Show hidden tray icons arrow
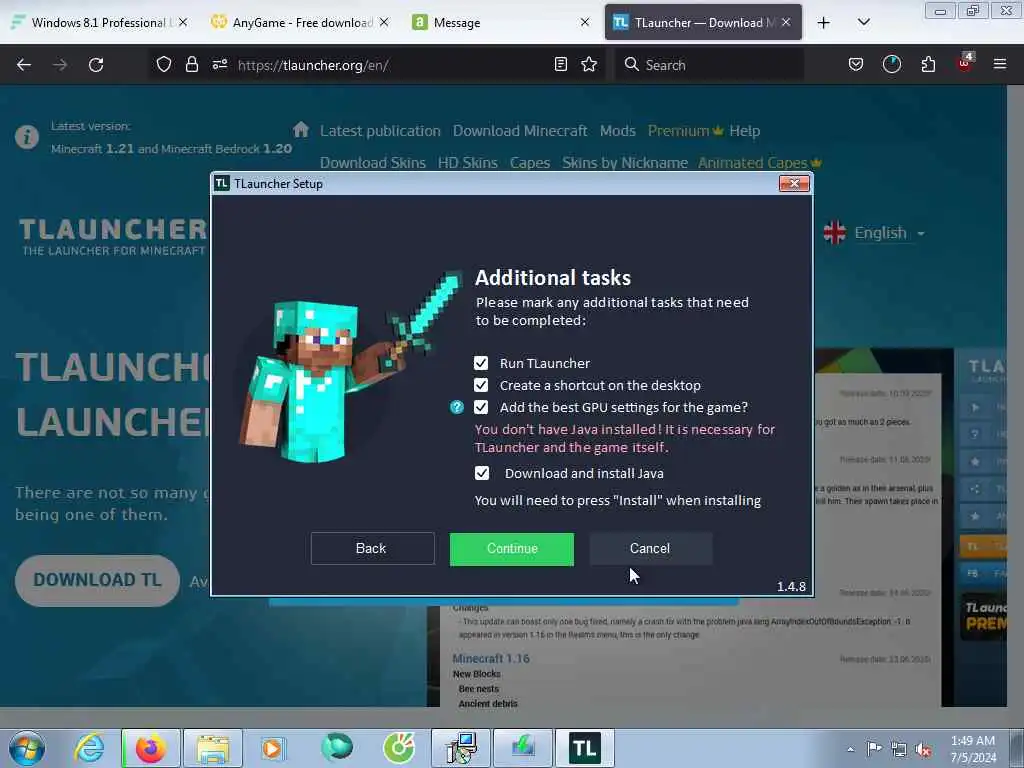This screenshot has width=1024, height=768. (x=850, y=749)
